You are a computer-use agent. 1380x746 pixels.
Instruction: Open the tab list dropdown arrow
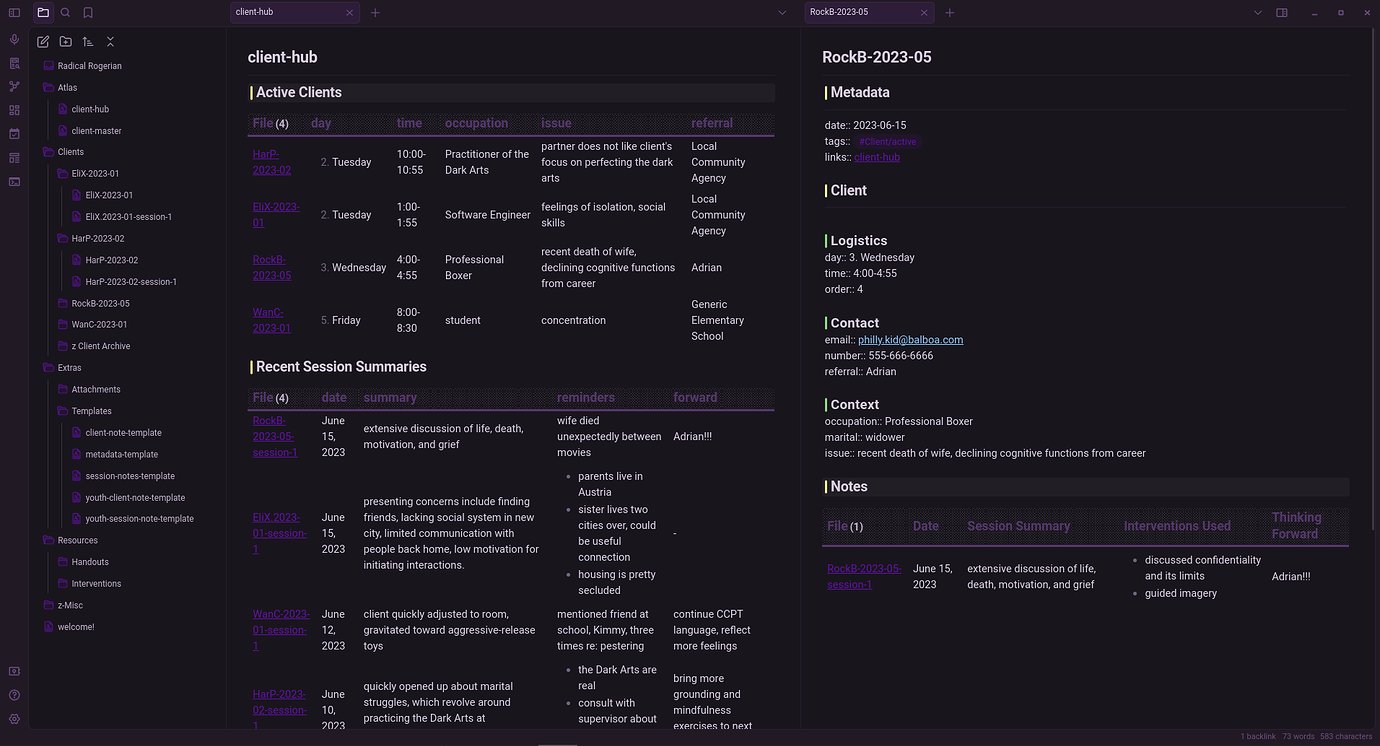pos(782,12)
